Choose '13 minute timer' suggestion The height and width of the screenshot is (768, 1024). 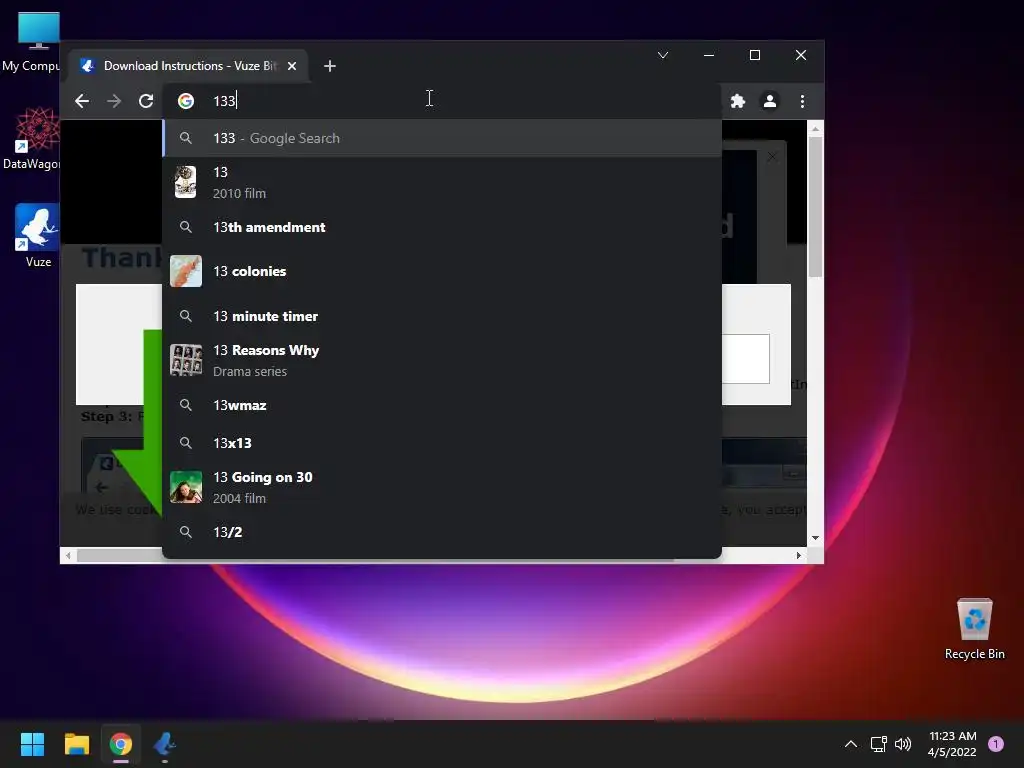tap(442, 316)
